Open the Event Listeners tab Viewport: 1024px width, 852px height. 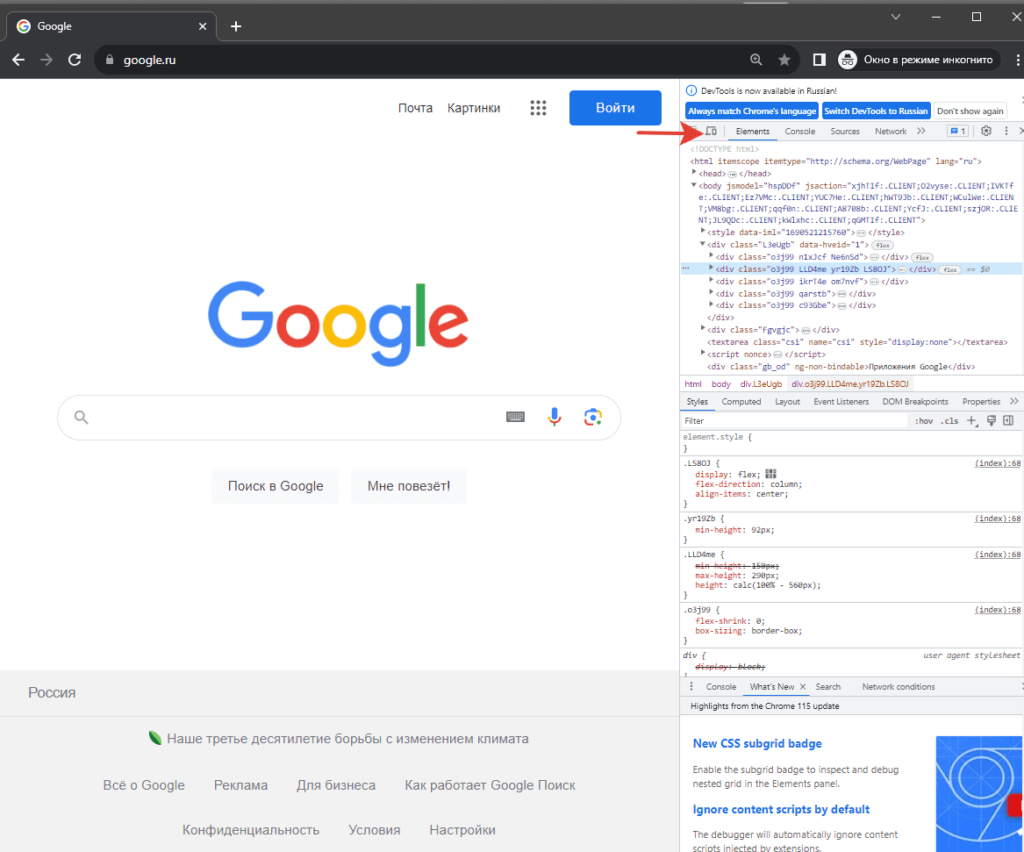[x=841, y=402]
